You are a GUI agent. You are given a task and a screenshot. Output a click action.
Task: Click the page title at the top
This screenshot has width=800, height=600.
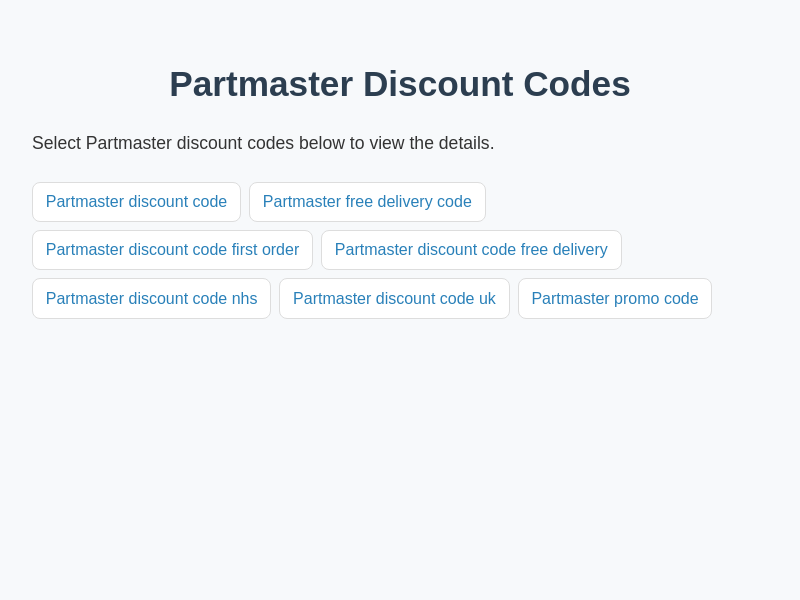click(x=400, y=84)
